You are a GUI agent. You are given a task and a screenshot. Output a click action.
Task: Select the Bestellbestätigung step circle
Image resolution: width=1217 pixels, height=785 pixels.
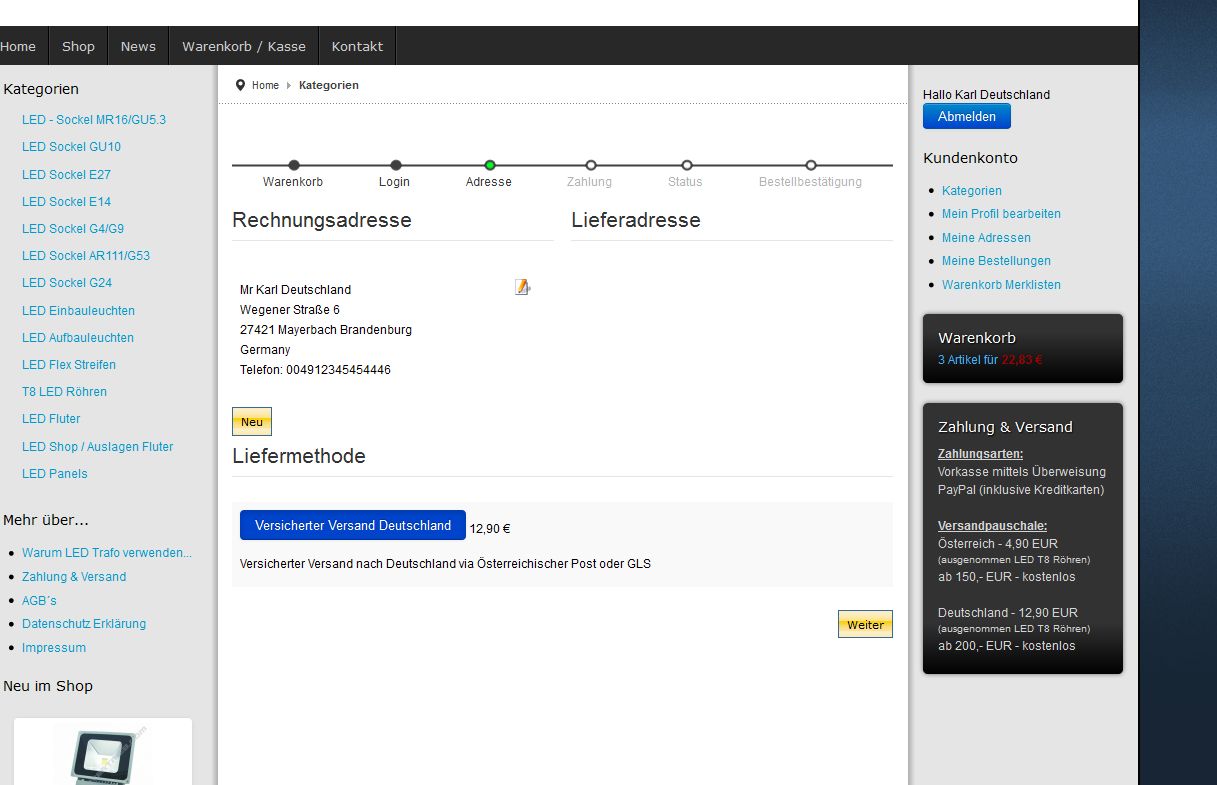[x=811, y=165]
